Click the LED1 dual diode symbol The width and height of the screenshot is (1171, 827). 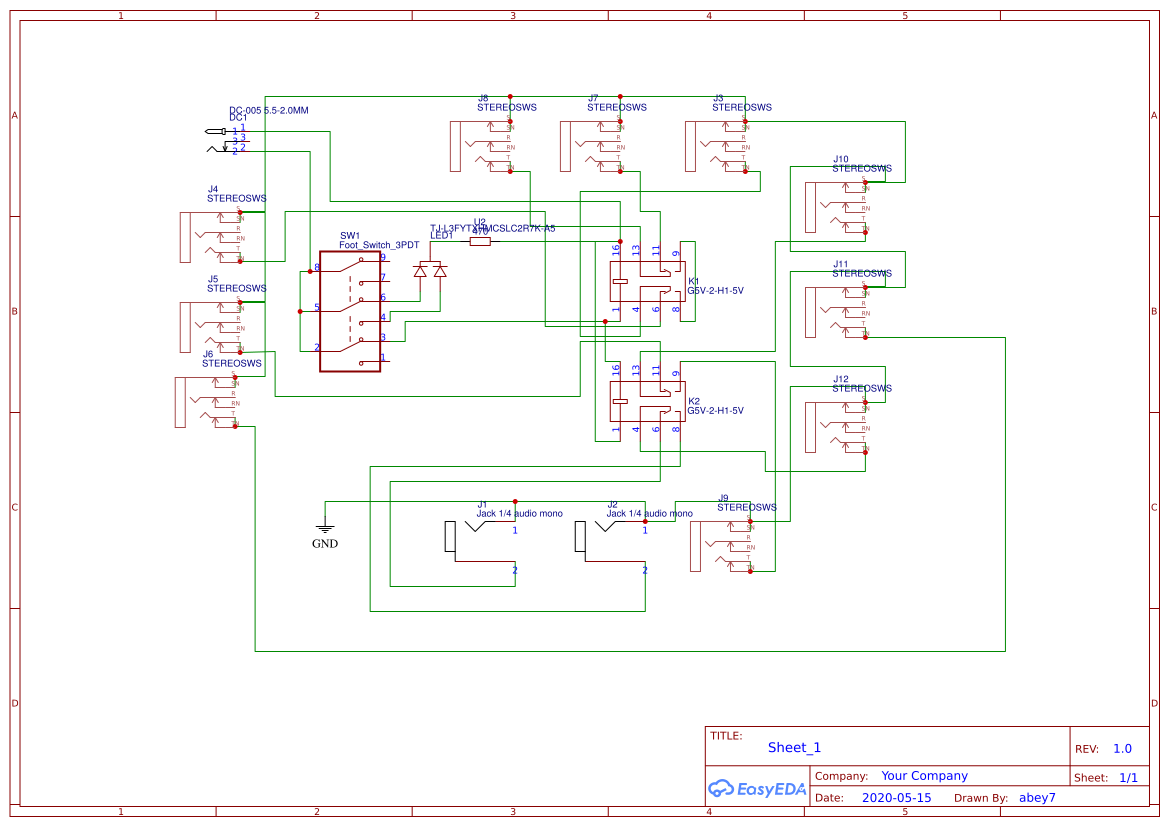click(430, 267)
